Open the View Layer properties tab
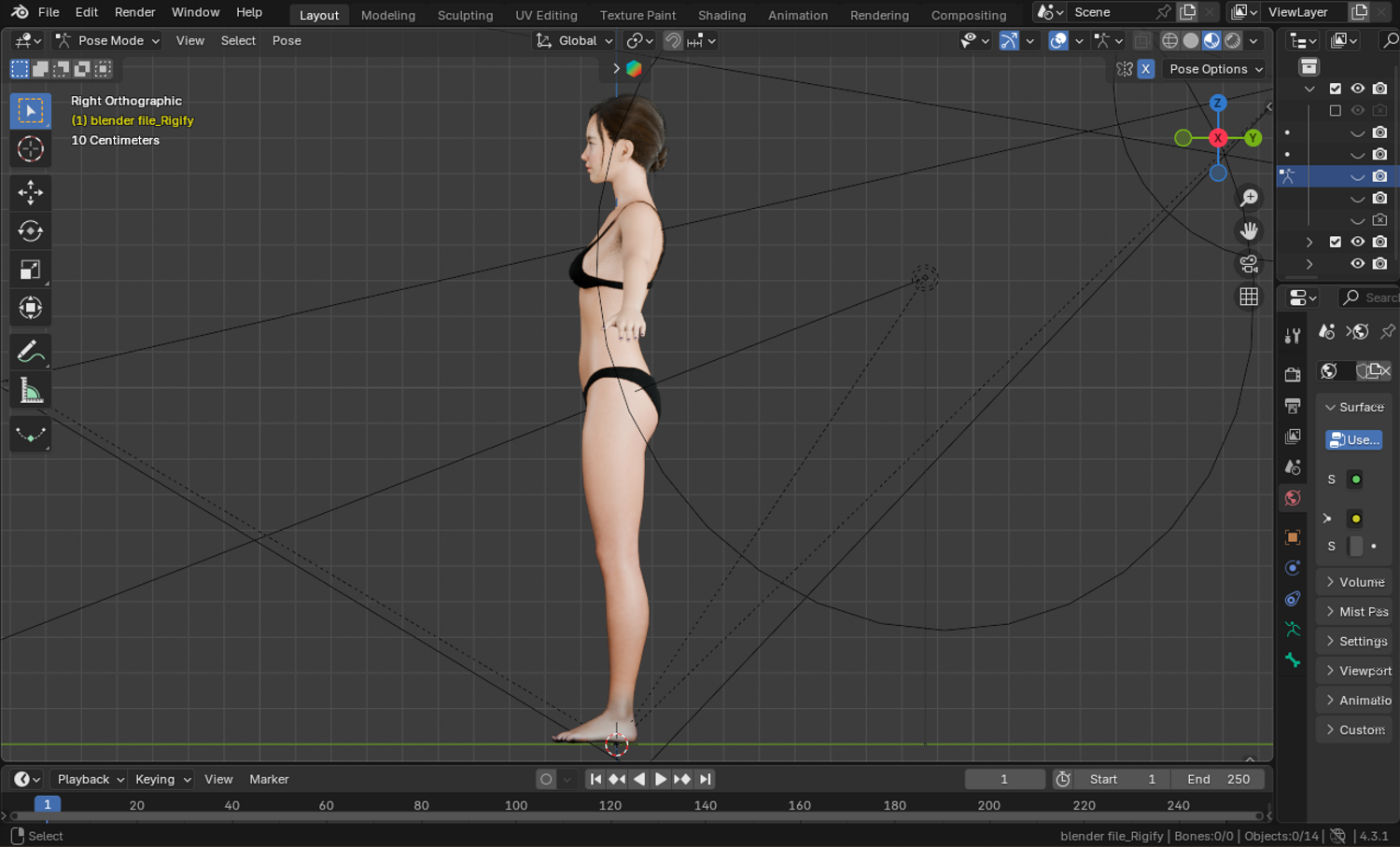This screenshot has height=847, width=1400. click(1293, 437)
